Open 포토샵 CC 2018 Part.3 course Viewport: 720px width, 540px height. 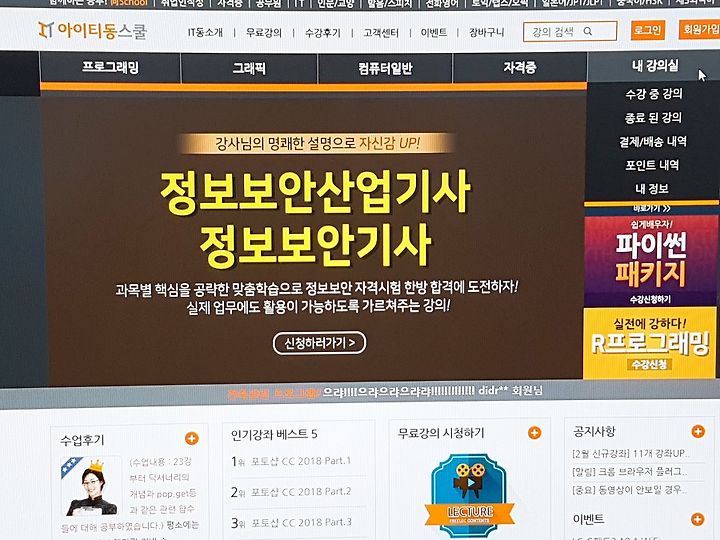tap(301, 522)
